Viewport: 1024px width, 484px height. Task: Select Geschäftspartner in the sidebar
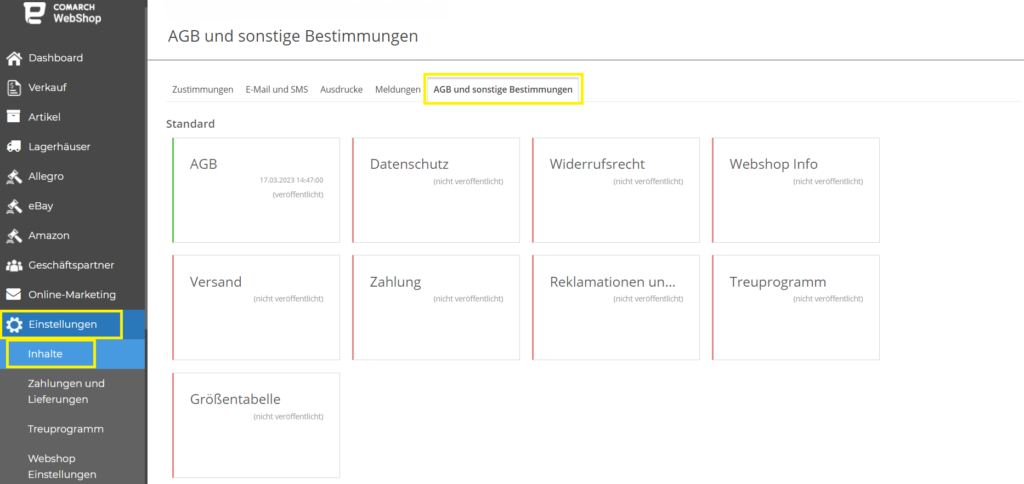[x=73, y=265]
